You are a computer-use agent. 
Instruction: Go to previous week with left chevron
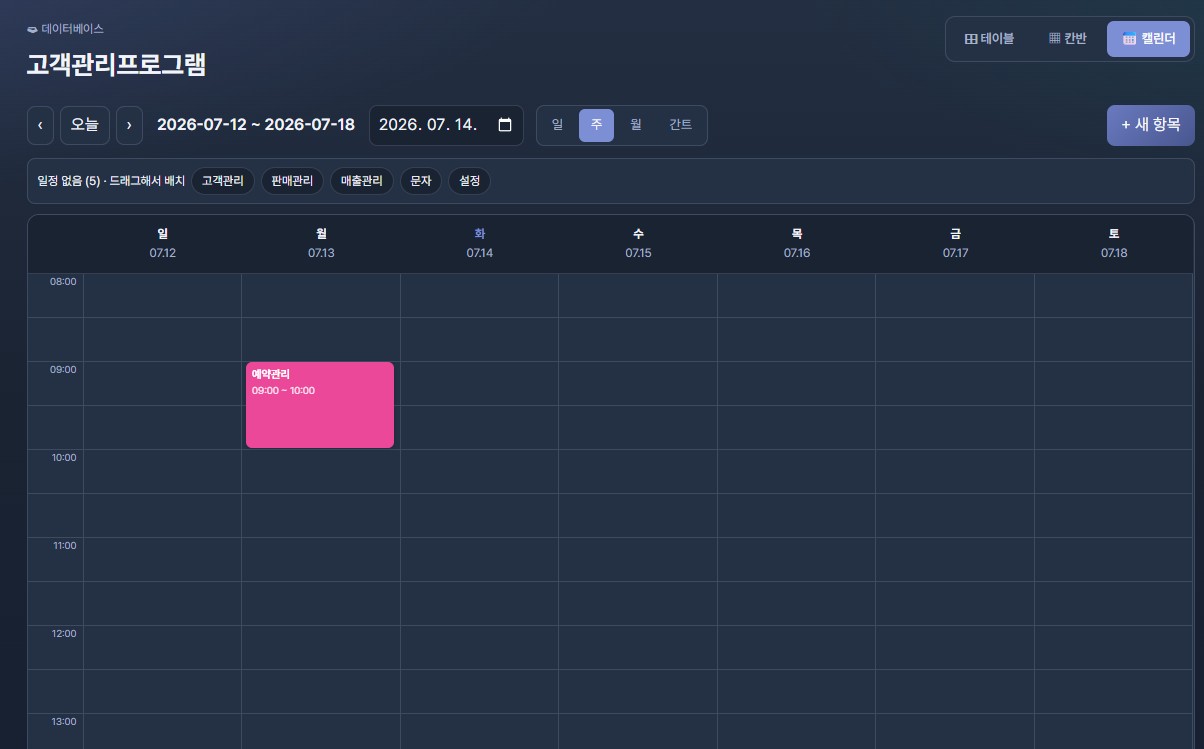(40, 125)
